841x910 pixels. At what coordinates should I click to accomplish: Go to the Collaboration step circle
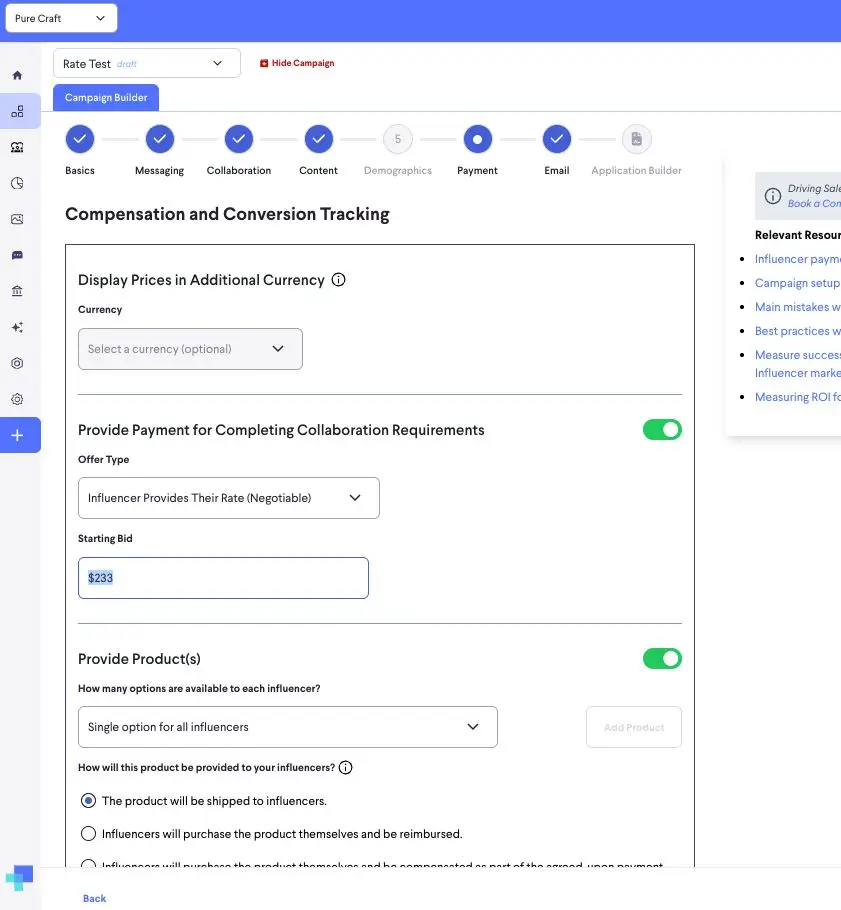pyautogui.click(x=239, y=139)
